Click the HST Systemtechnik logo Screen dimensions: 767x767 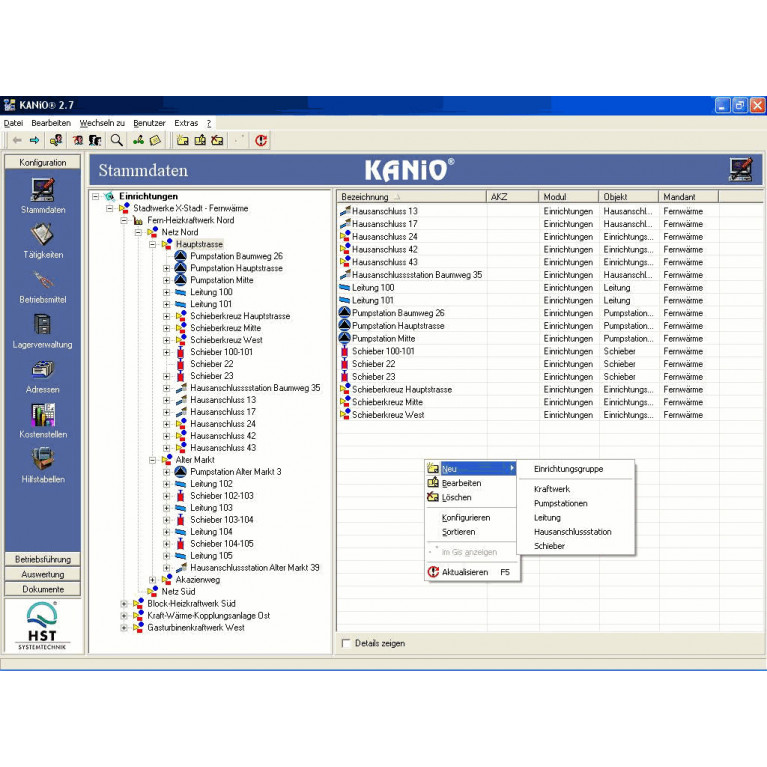click(43, 626)
